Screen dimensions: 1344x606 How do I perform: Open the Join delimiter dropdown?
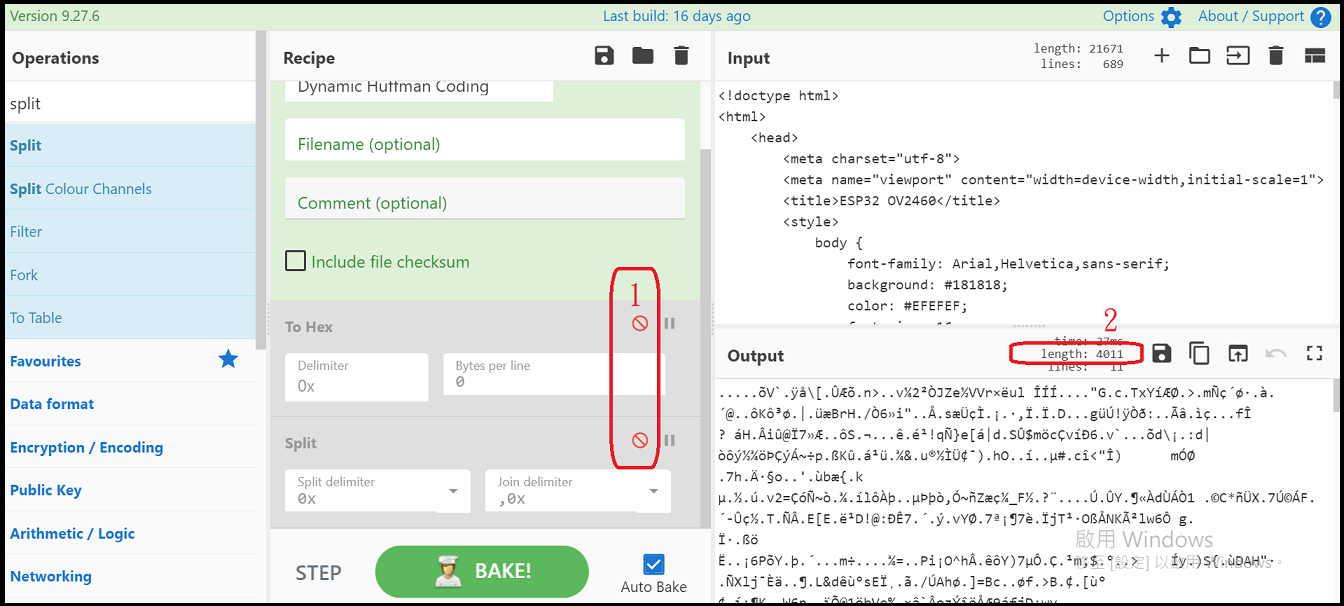(654, 491)
